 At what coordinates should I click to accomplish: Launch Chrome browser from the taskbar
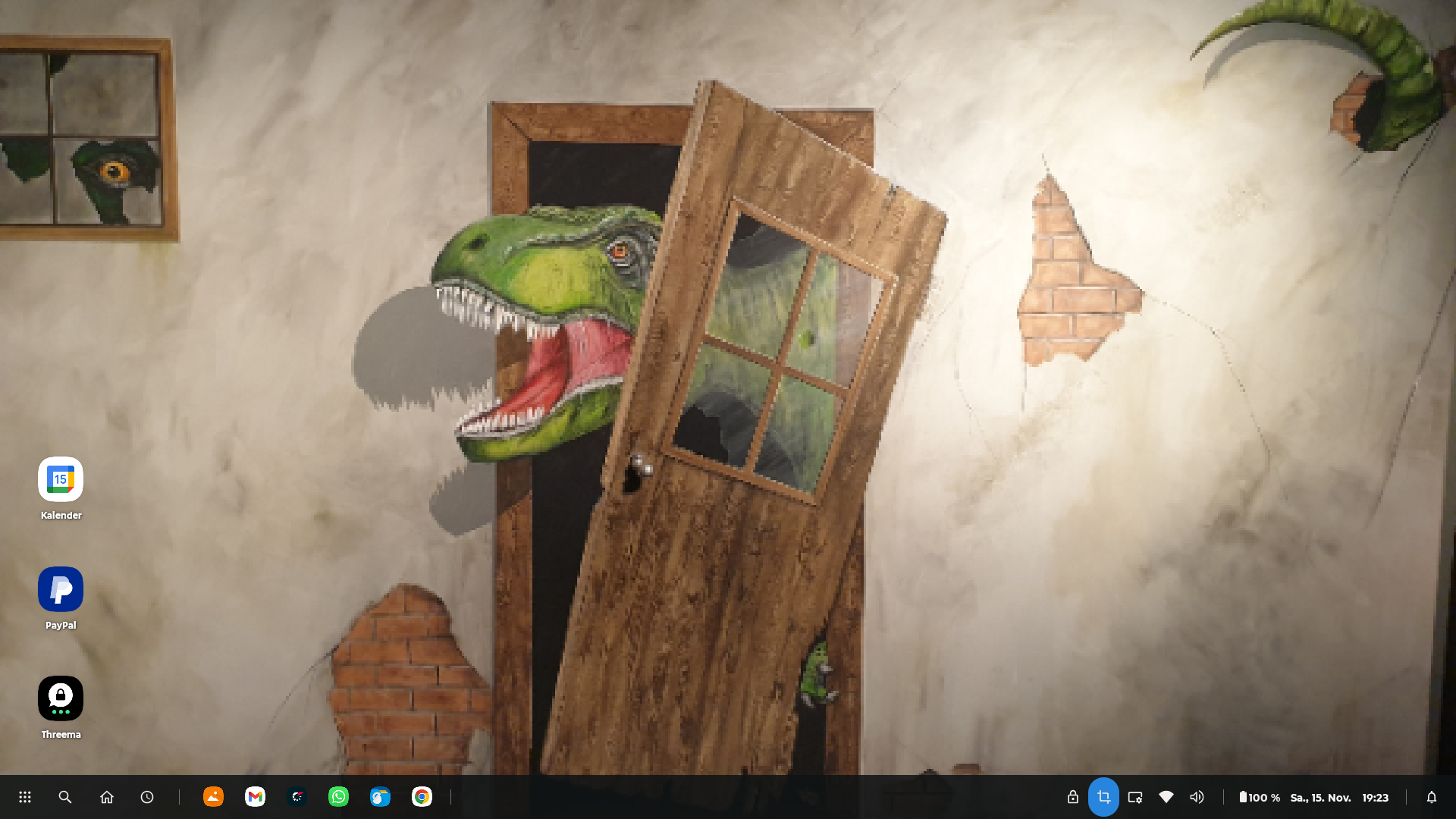pos(422,797)
